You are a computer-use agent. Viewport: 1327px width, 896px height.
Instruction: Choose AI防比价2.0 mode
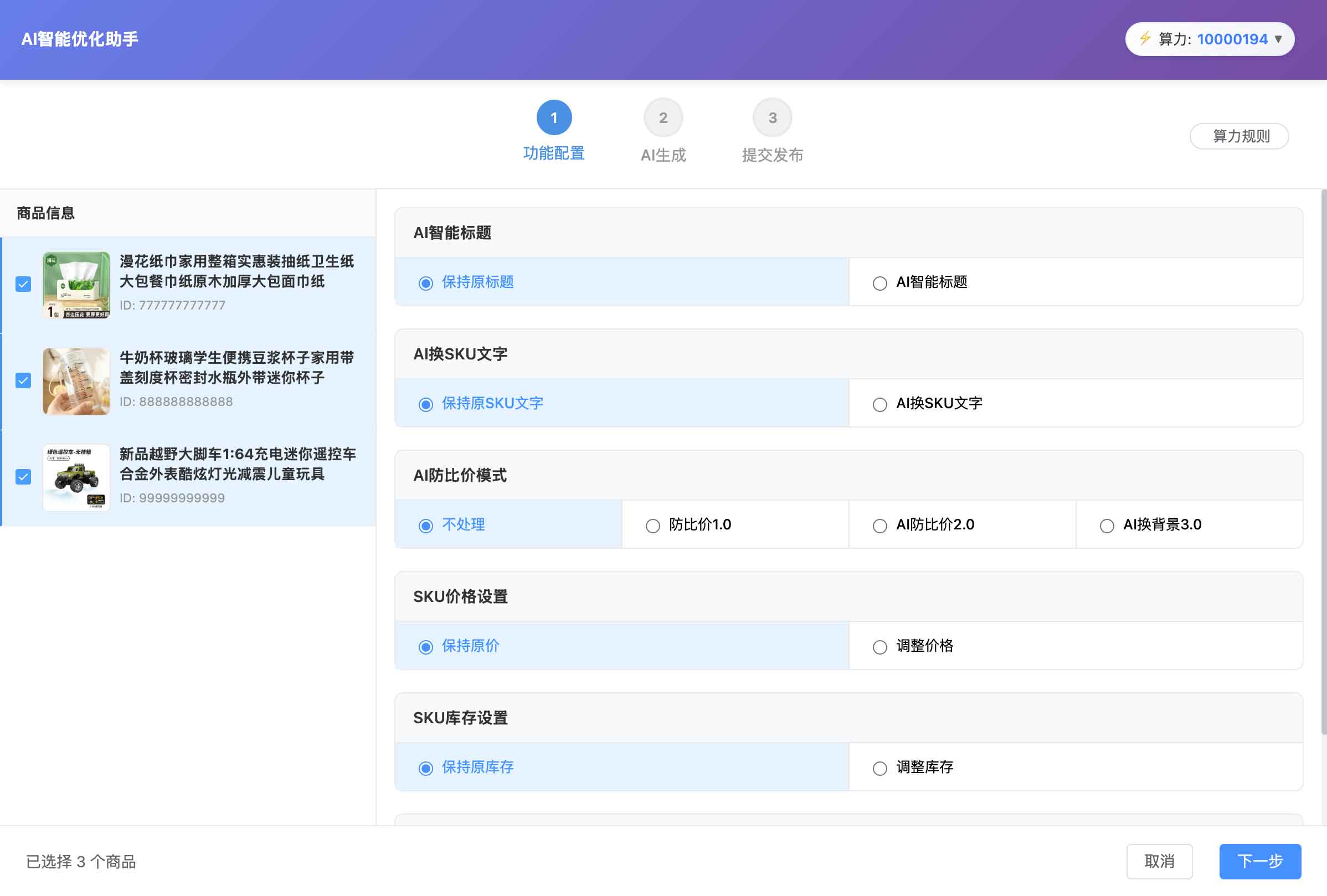click(879, 525)
